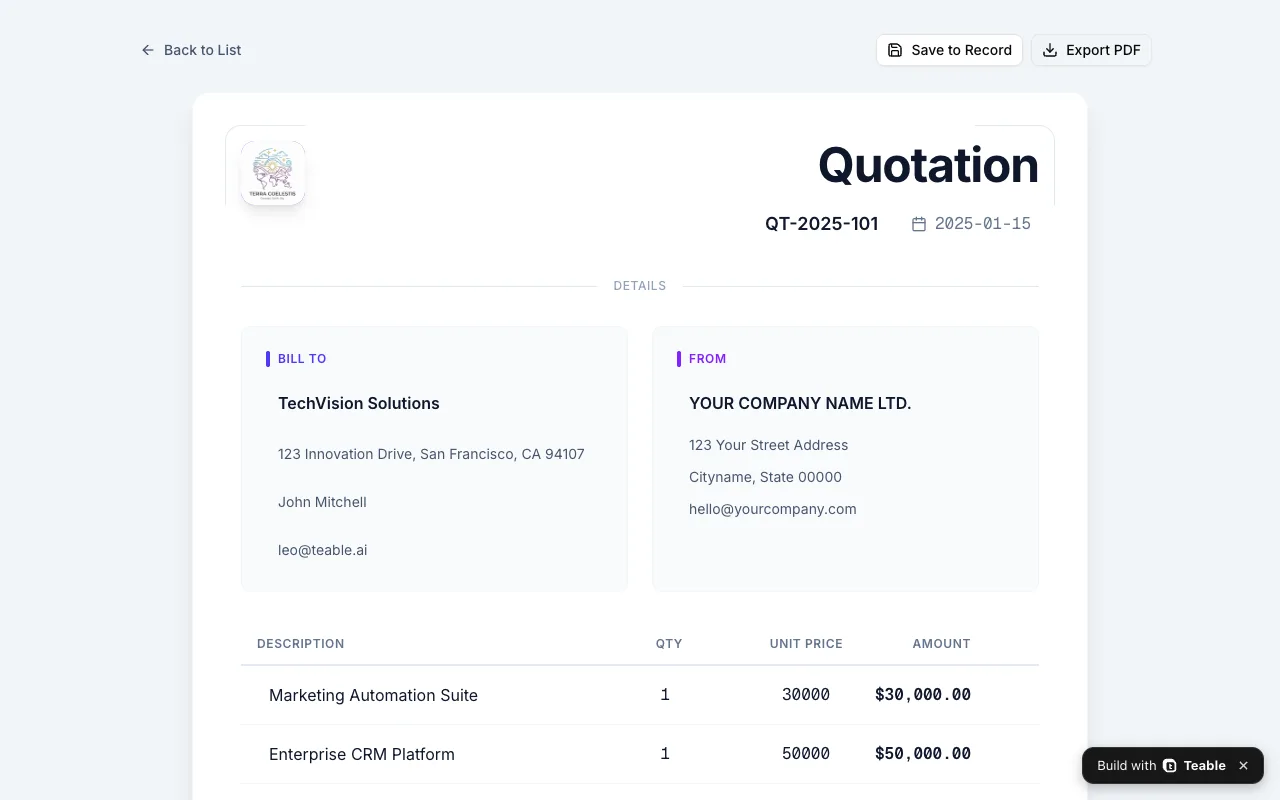
Task: Click the amount $30,000.00
Action: (x=923, y=695)
